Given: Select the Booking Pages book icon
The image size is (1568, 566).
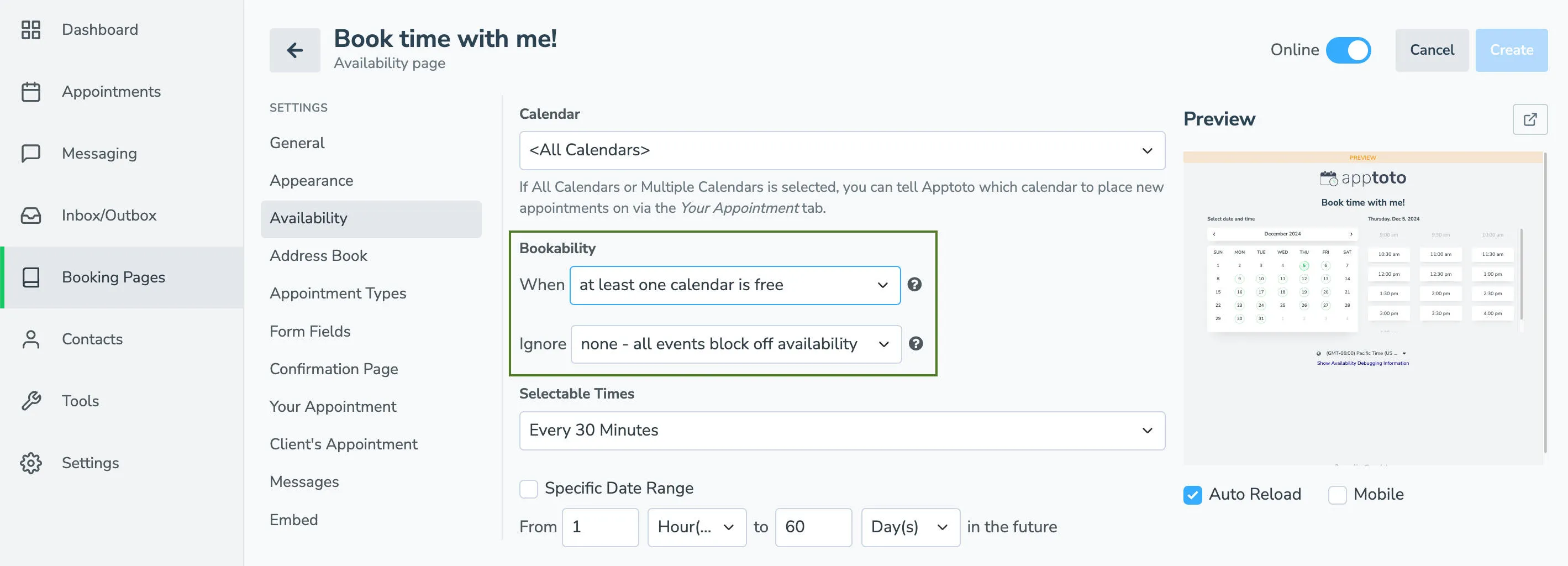Looking at the screenshot, I should [x=31, y=277].
